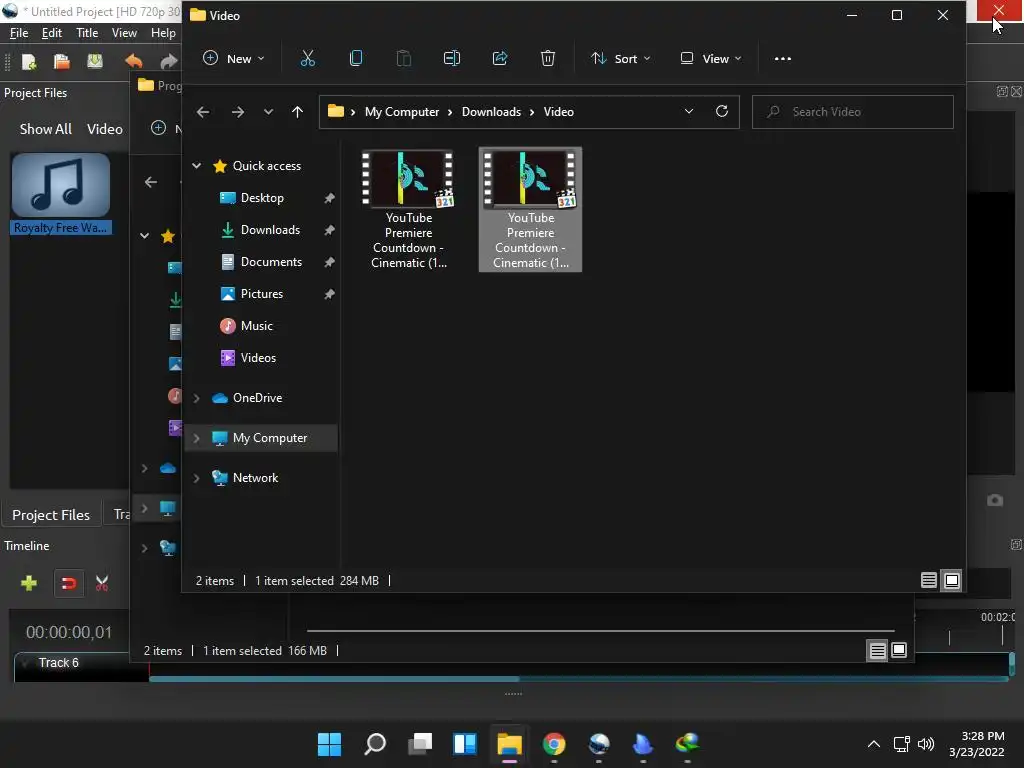Click the green Add Track plus icon
The image size is (1024, 768).
tap(29, 583)
